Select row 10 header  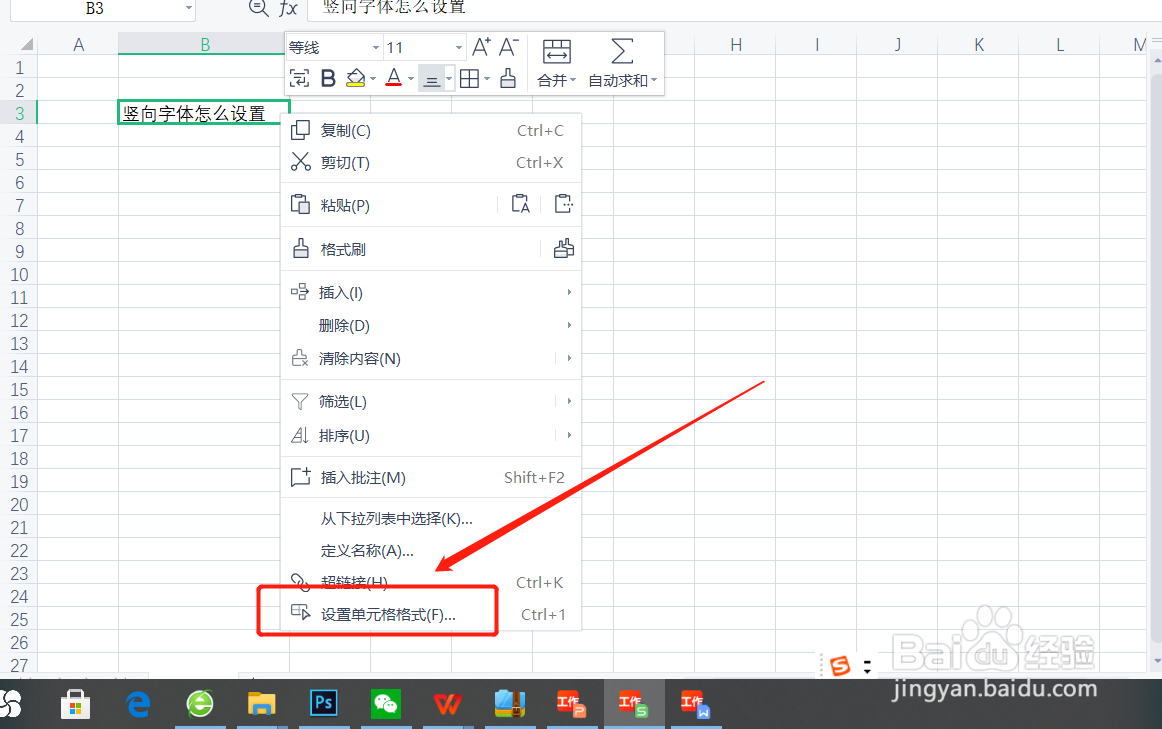(19, 275)
